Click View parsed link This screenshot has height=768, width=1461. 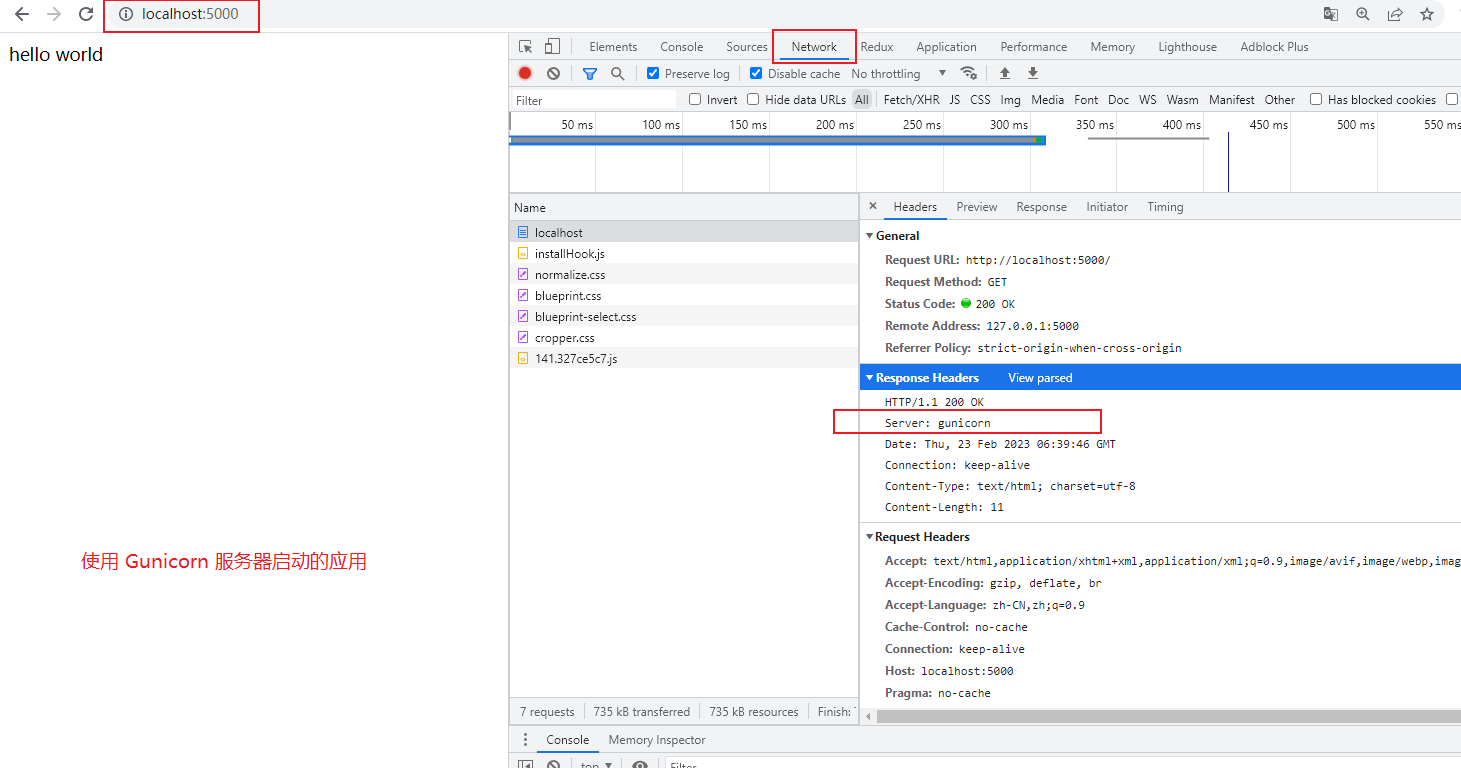pos(1040,378)
